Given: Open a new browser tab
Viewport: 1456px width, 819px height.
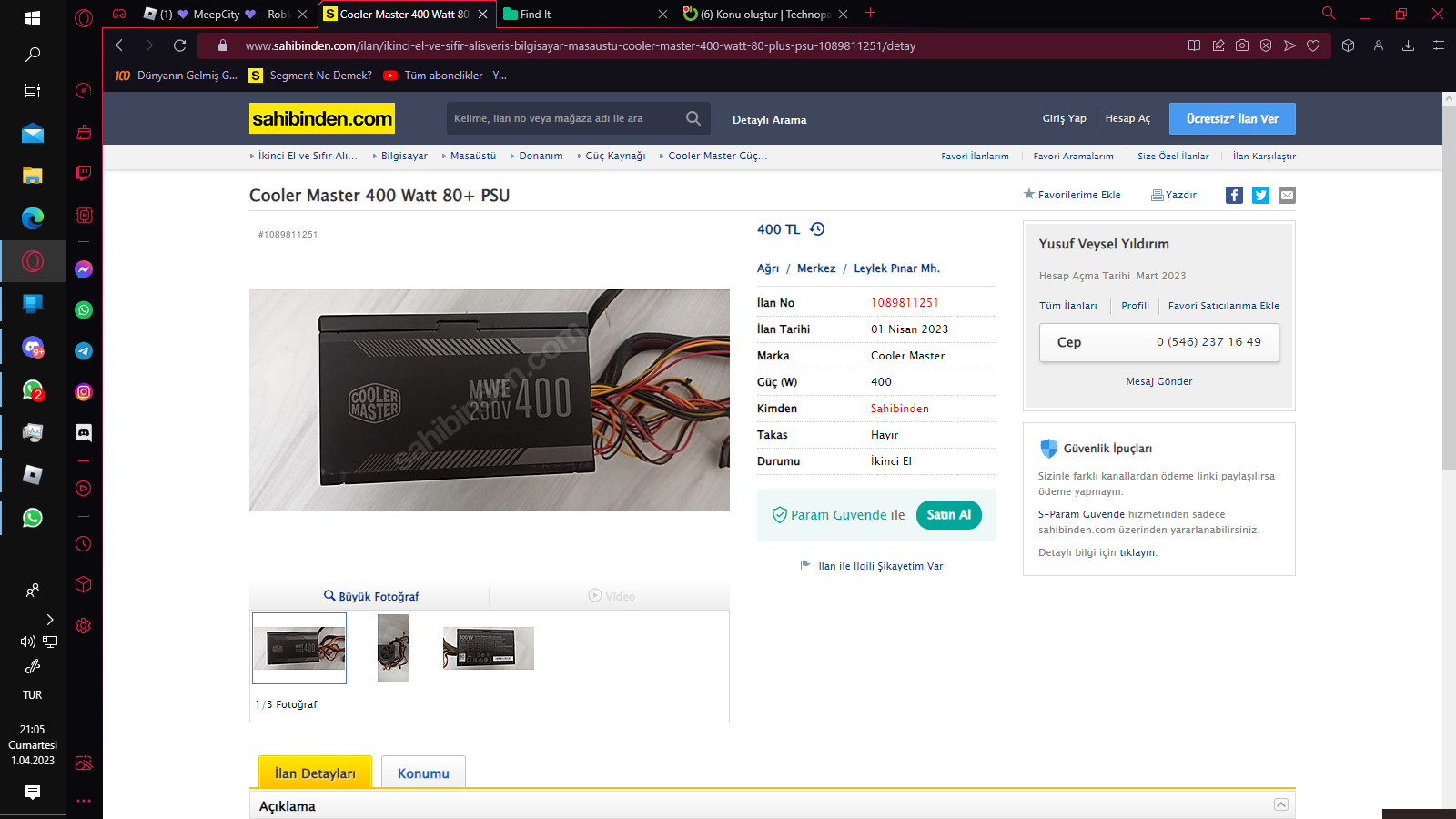Looking at the screenshot, I should coord(871,13).
